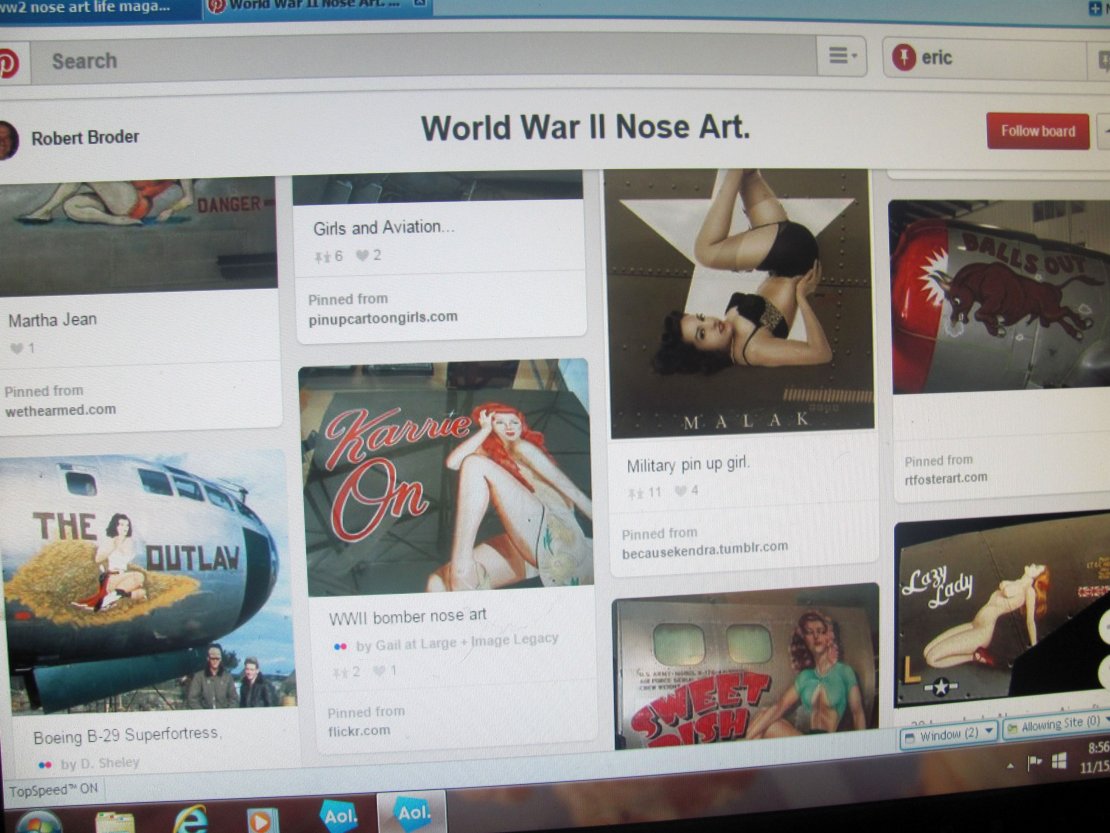Click the Pinterest logo icon

(x=8, y=64)
